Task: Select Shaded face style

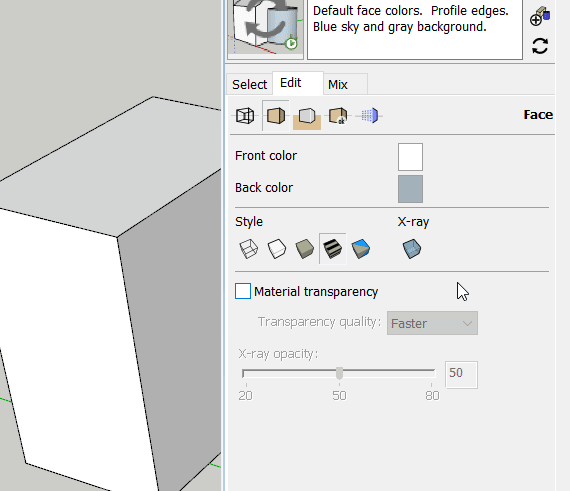Action: pos(305,249)
